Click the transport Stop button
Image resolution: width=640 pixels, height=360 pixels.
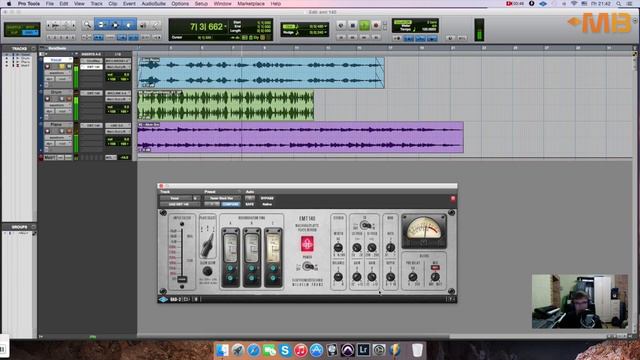[x=353, y=25]
